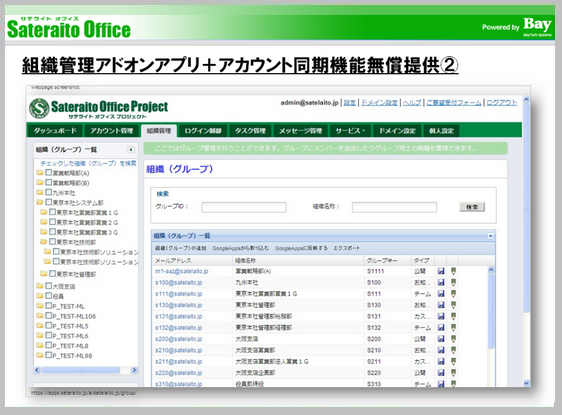This screenshot has height=415, width=562.
Task: Click page scrollbar down arrow
Action: [526, 383]
